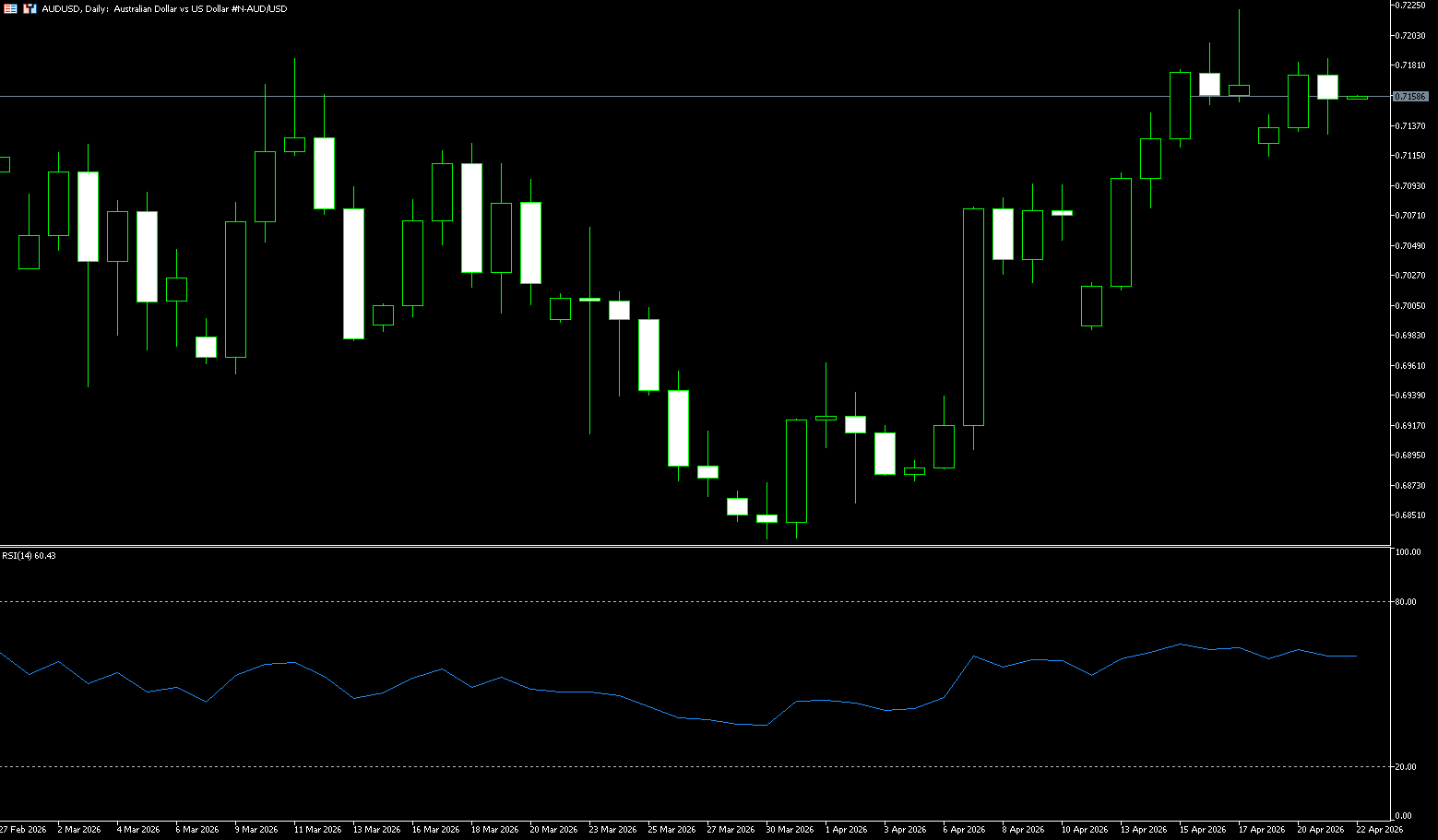
Task: Click the 27 Feb 2026 date label
Action: 23,830
